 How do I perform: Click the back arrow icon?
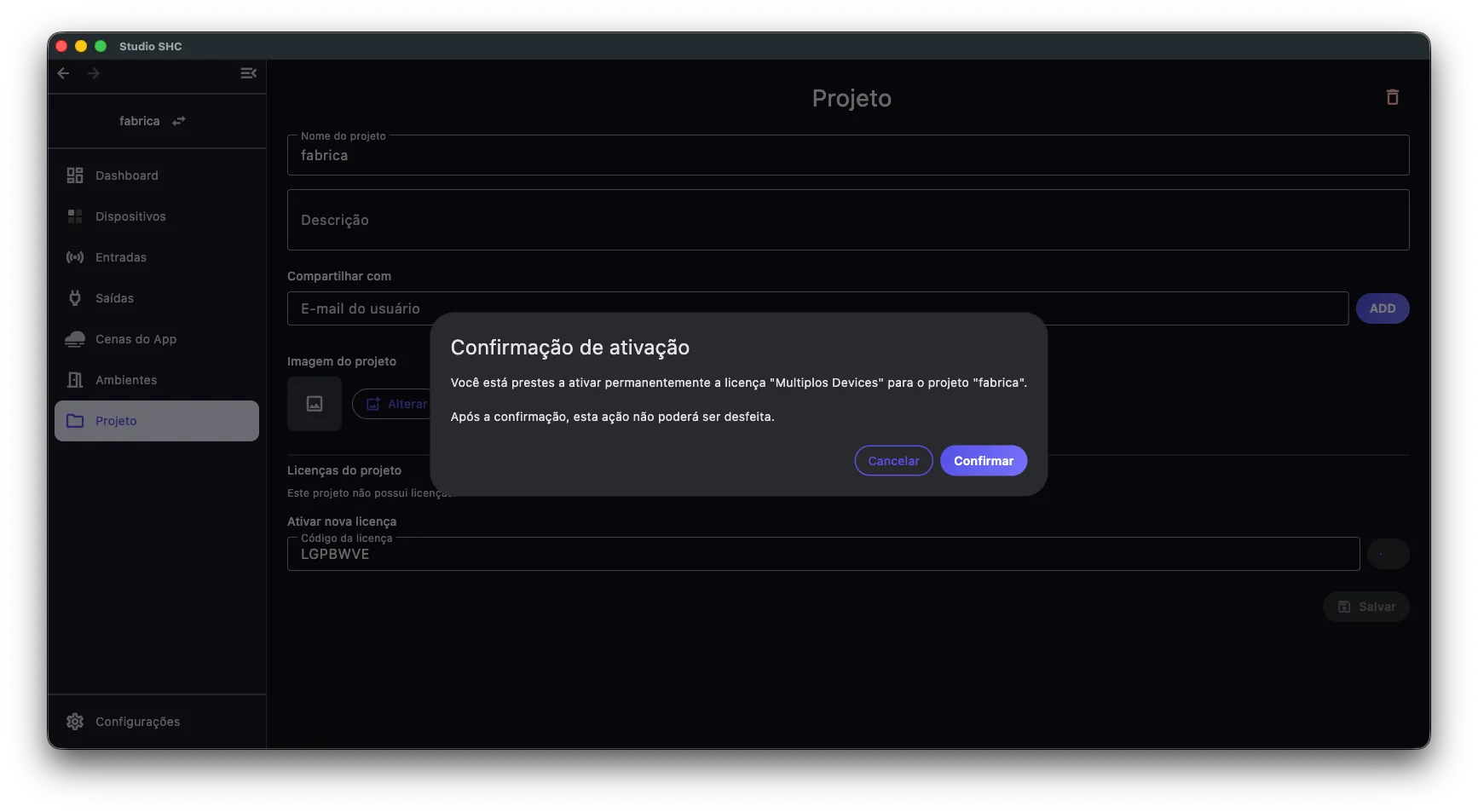click(x=63, y=73)
